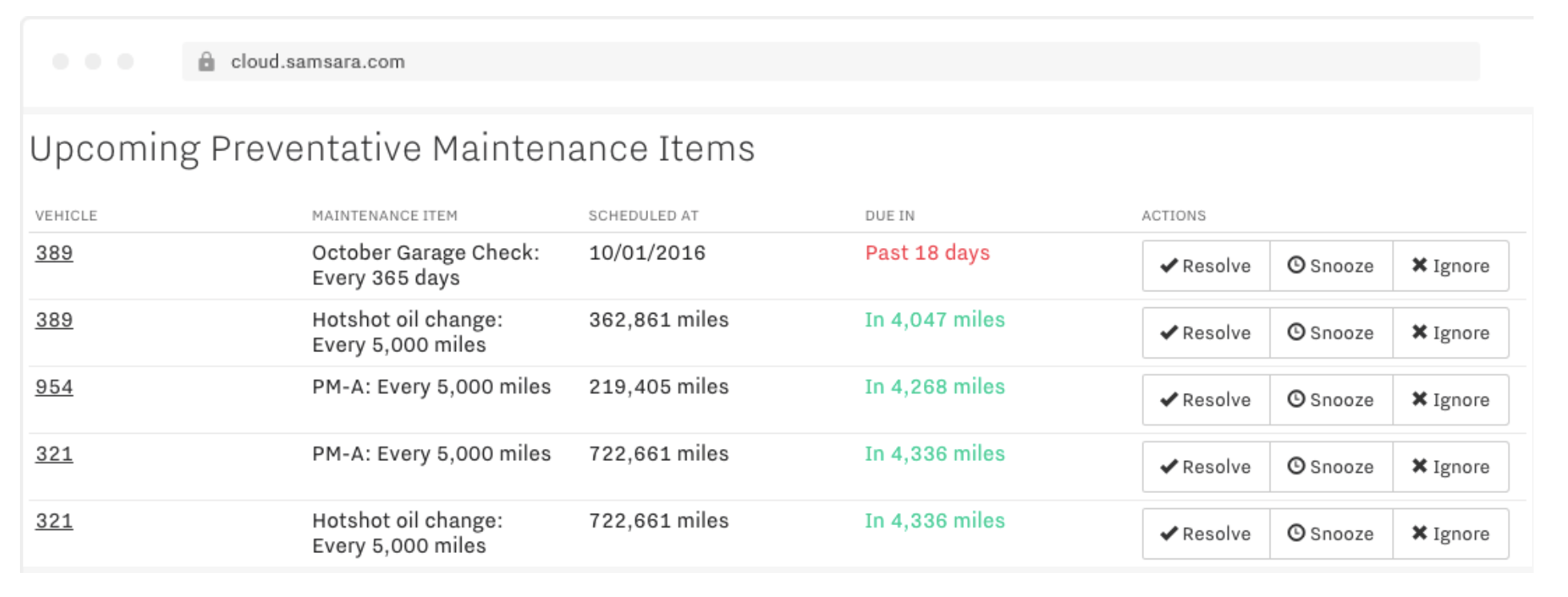Viewport: 1568px width, 597px height.
Task: Ignore the PM-A item for vehicle 954
Action: pyautogui.click(x=1450, y=400)
